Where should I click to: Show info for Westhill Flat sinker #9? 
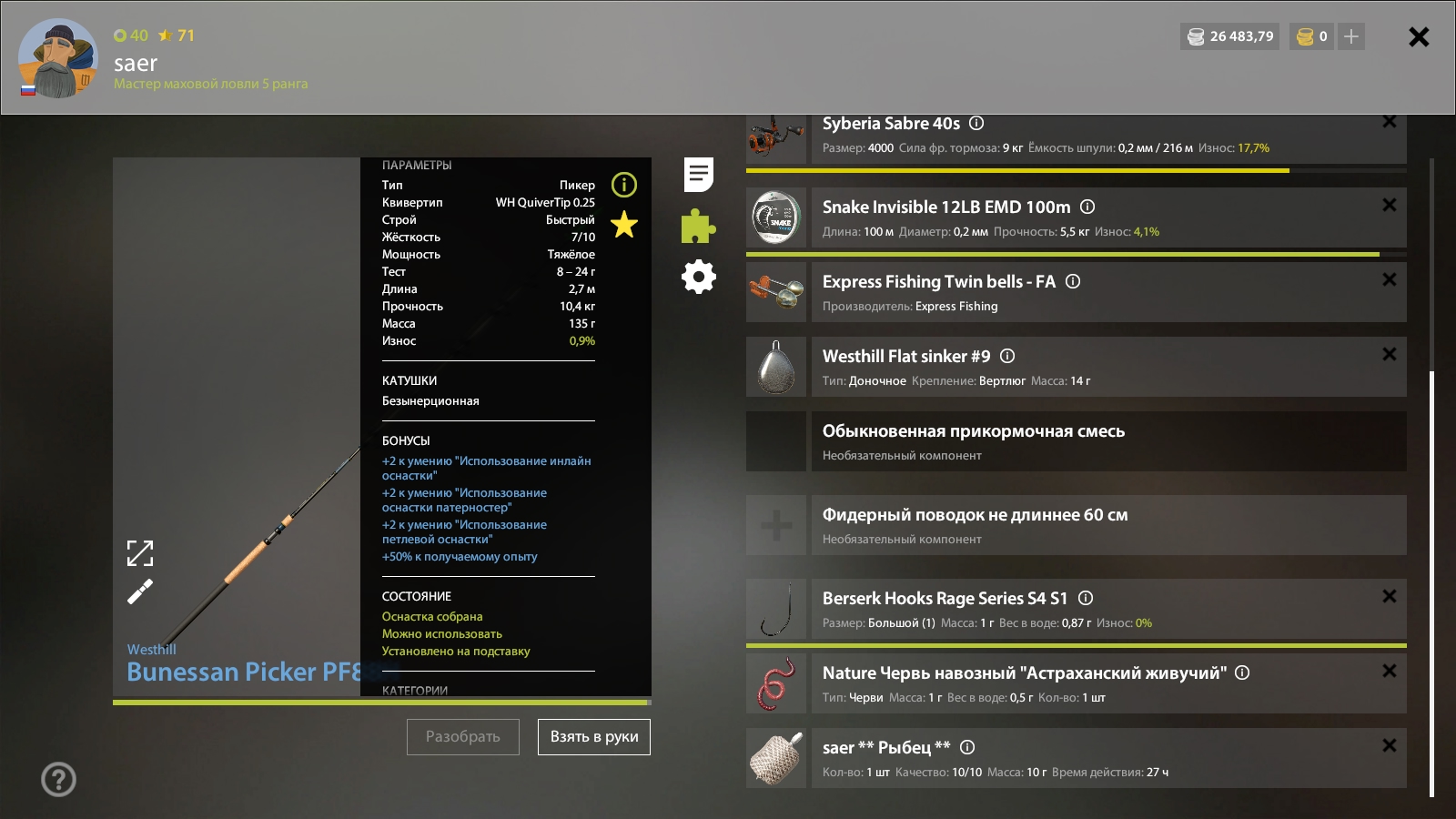[1007, 356]
